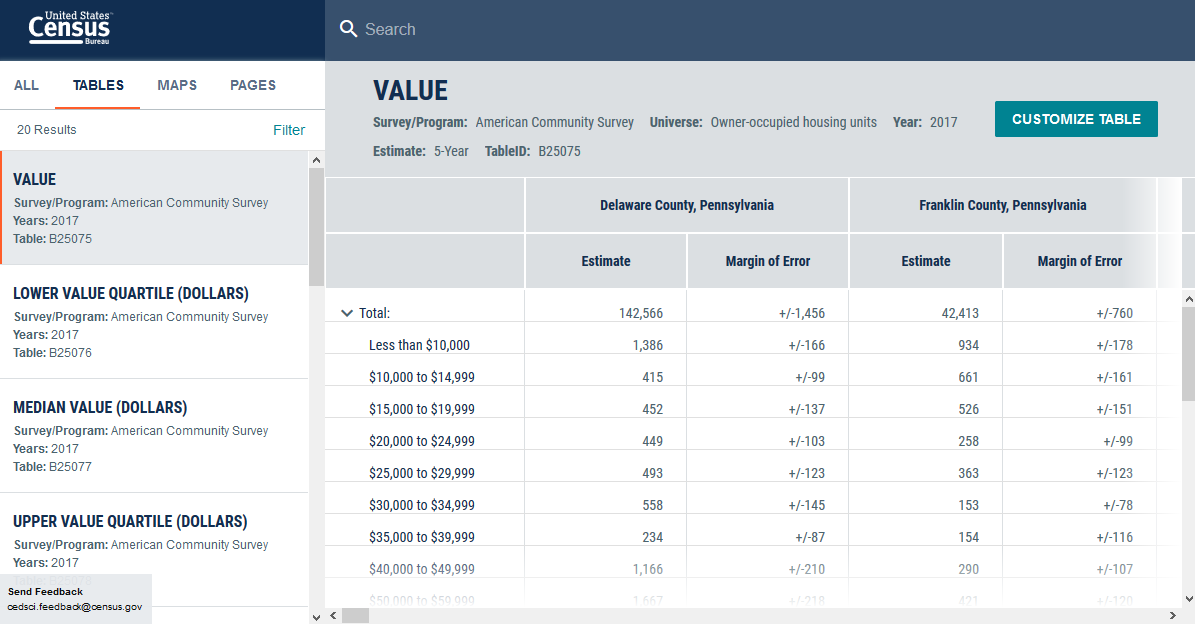Click the table vertical scrollbar thumb

(1188, 354)
